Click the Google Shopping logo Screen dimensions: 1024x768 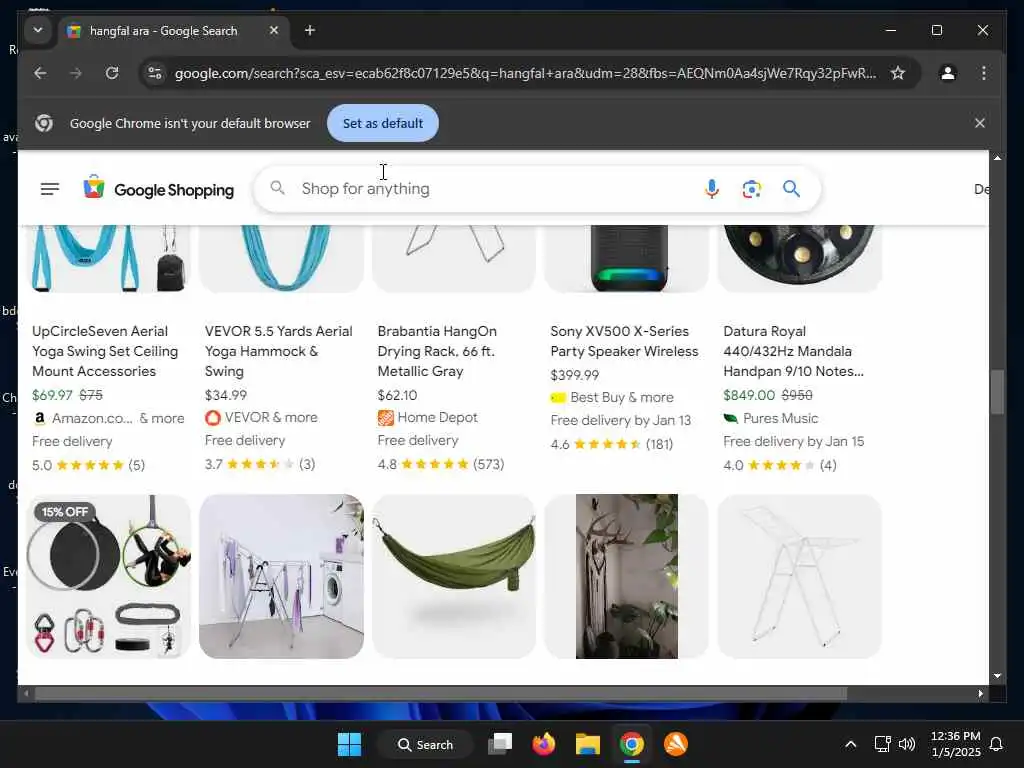click(159, 189)
